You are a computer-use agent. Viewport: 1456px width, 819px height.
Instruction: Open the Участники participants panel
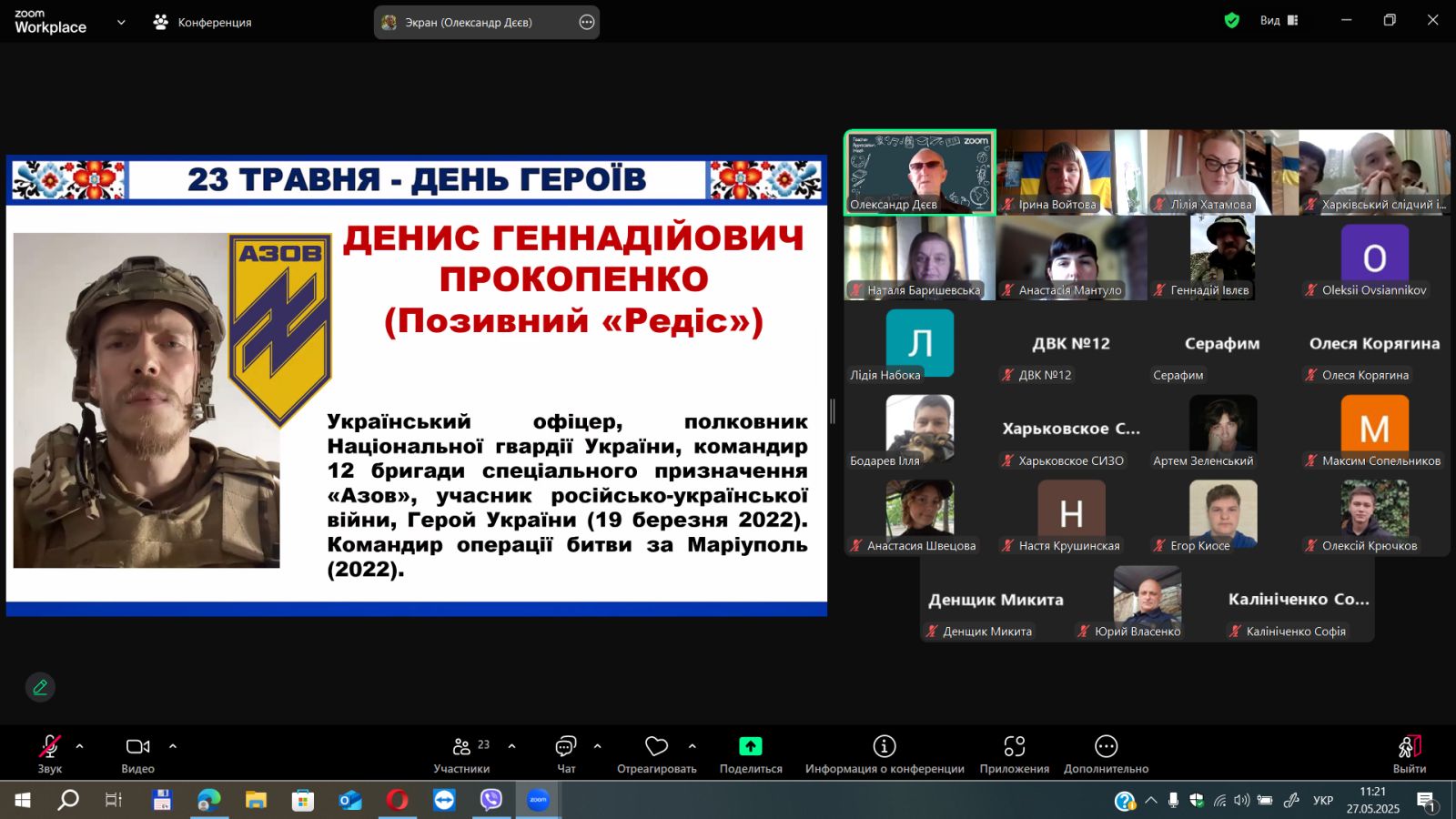click(x=461, y=753)
